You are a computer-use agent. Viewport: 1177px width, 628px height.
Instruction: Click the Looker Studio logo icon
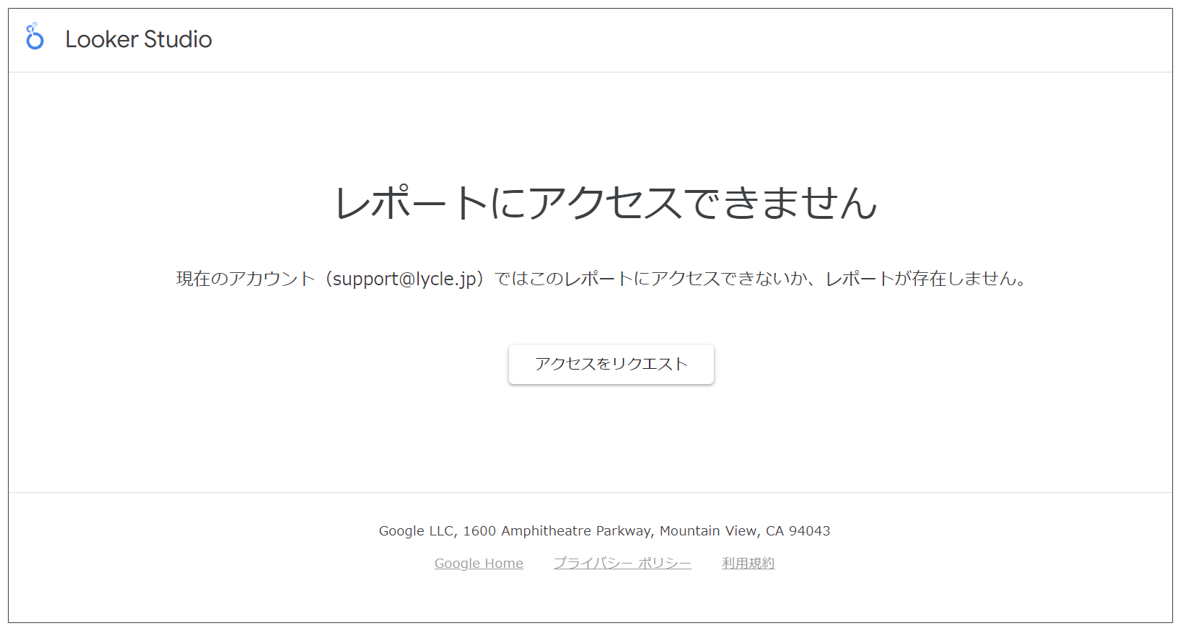(x=35, y=38)
